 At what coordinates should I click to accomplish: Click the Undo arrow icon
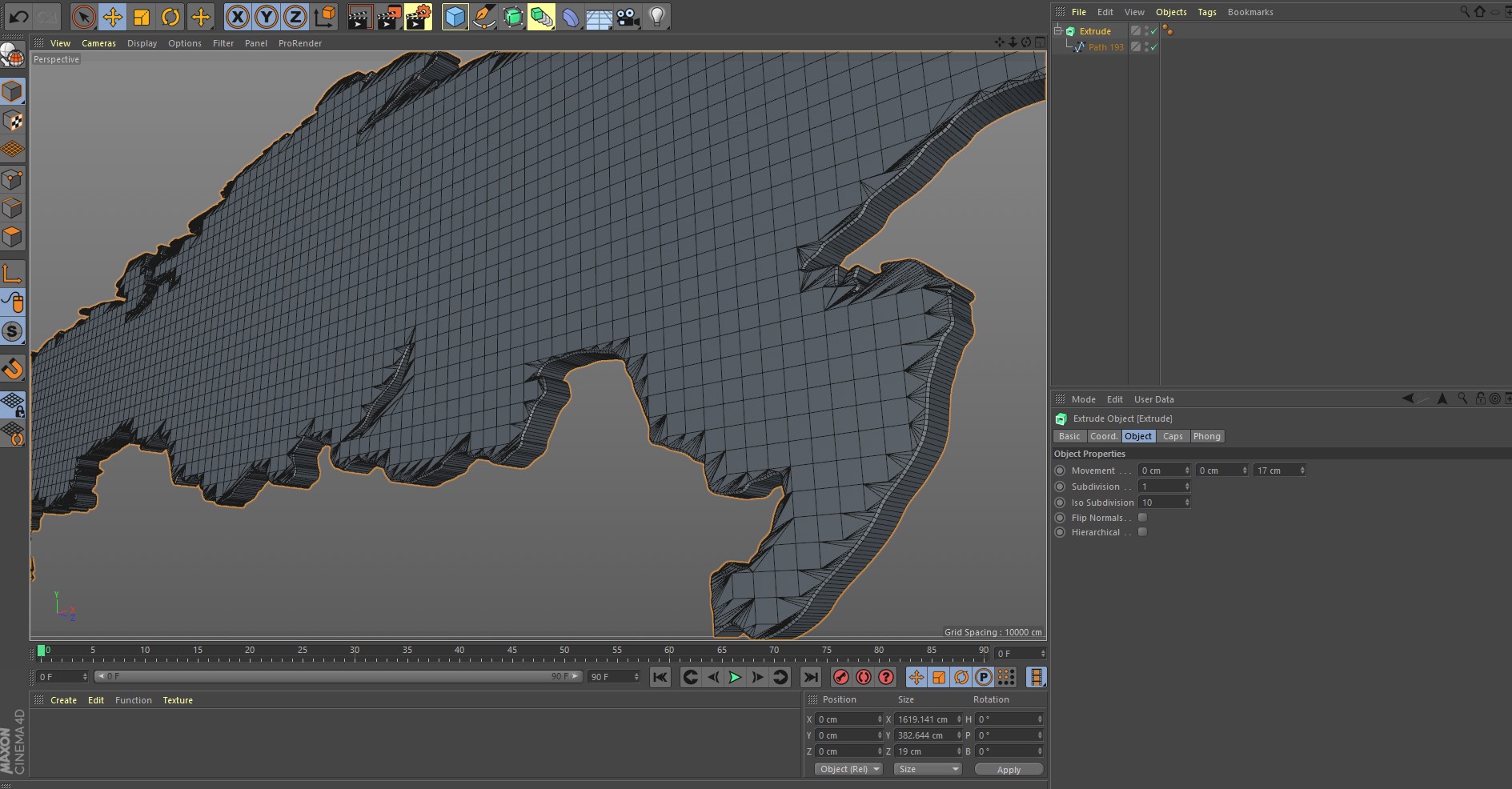(x=18, y=17)
